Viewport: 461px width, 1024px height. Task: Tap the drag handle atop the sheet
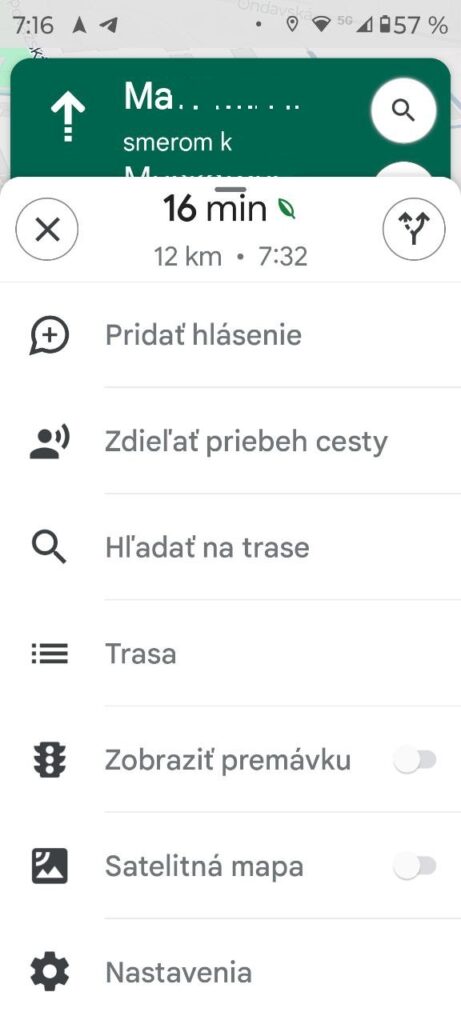[230, 189]
